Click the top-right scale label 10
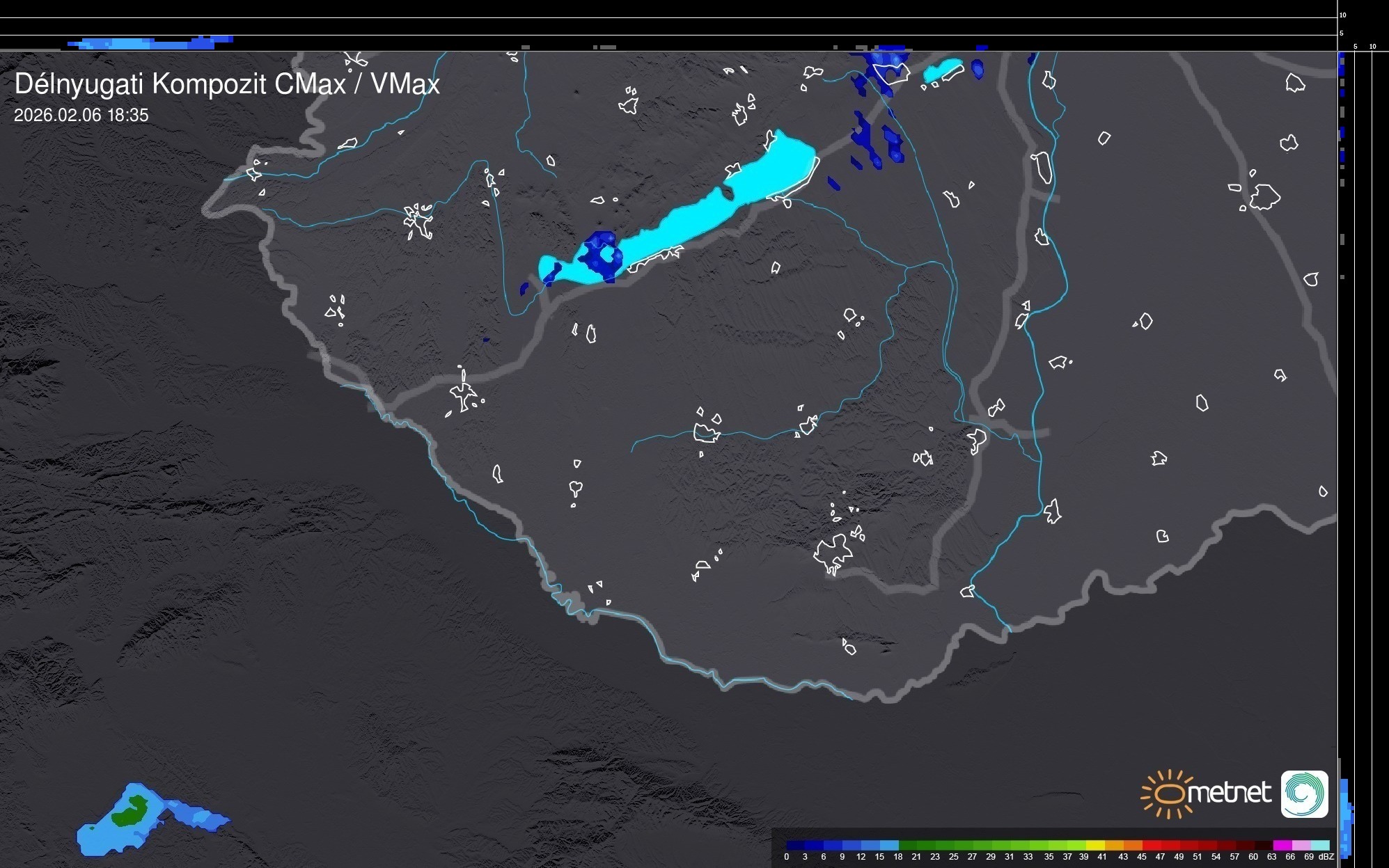The image size is (1389, 868). (x=1343, y=15)
